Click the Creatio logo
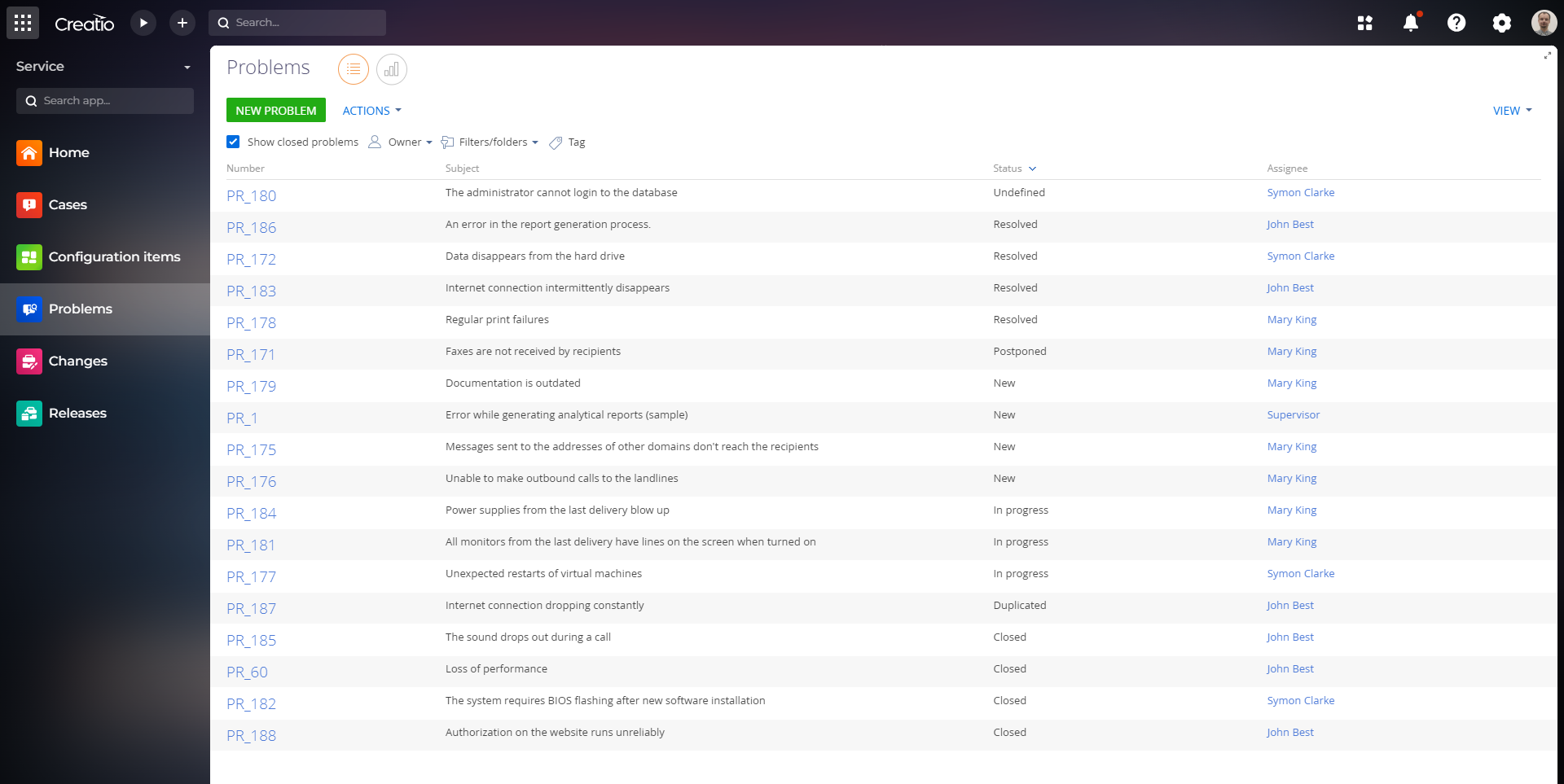 85,24
